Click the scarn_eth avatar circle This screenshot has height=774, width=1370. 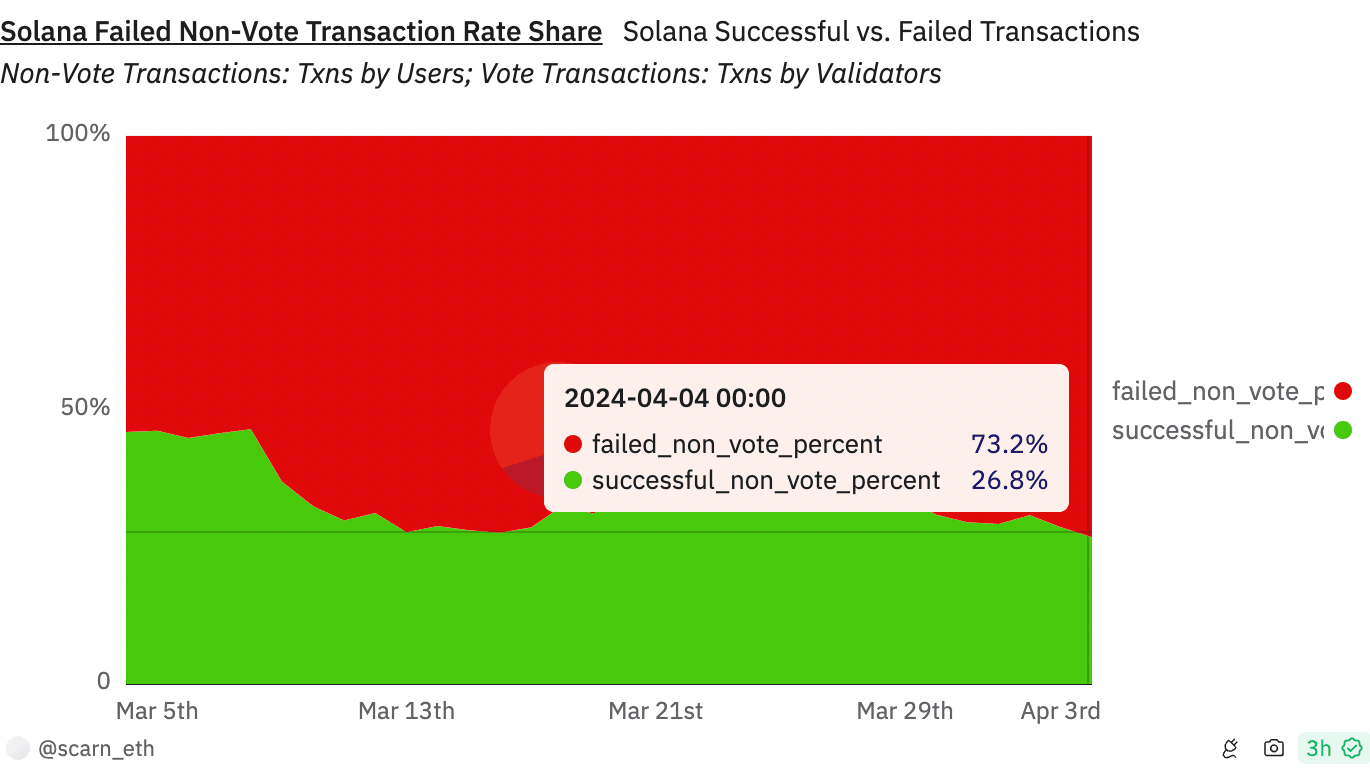pos(17,748)
